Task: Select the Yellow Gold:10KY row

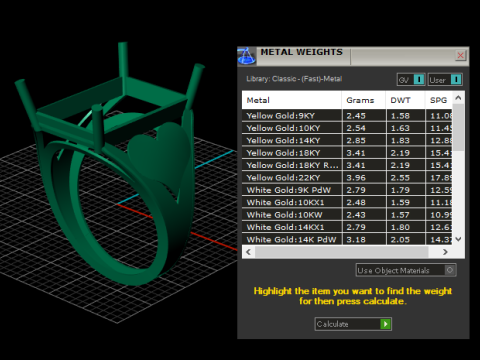Action: coord(347,128)
